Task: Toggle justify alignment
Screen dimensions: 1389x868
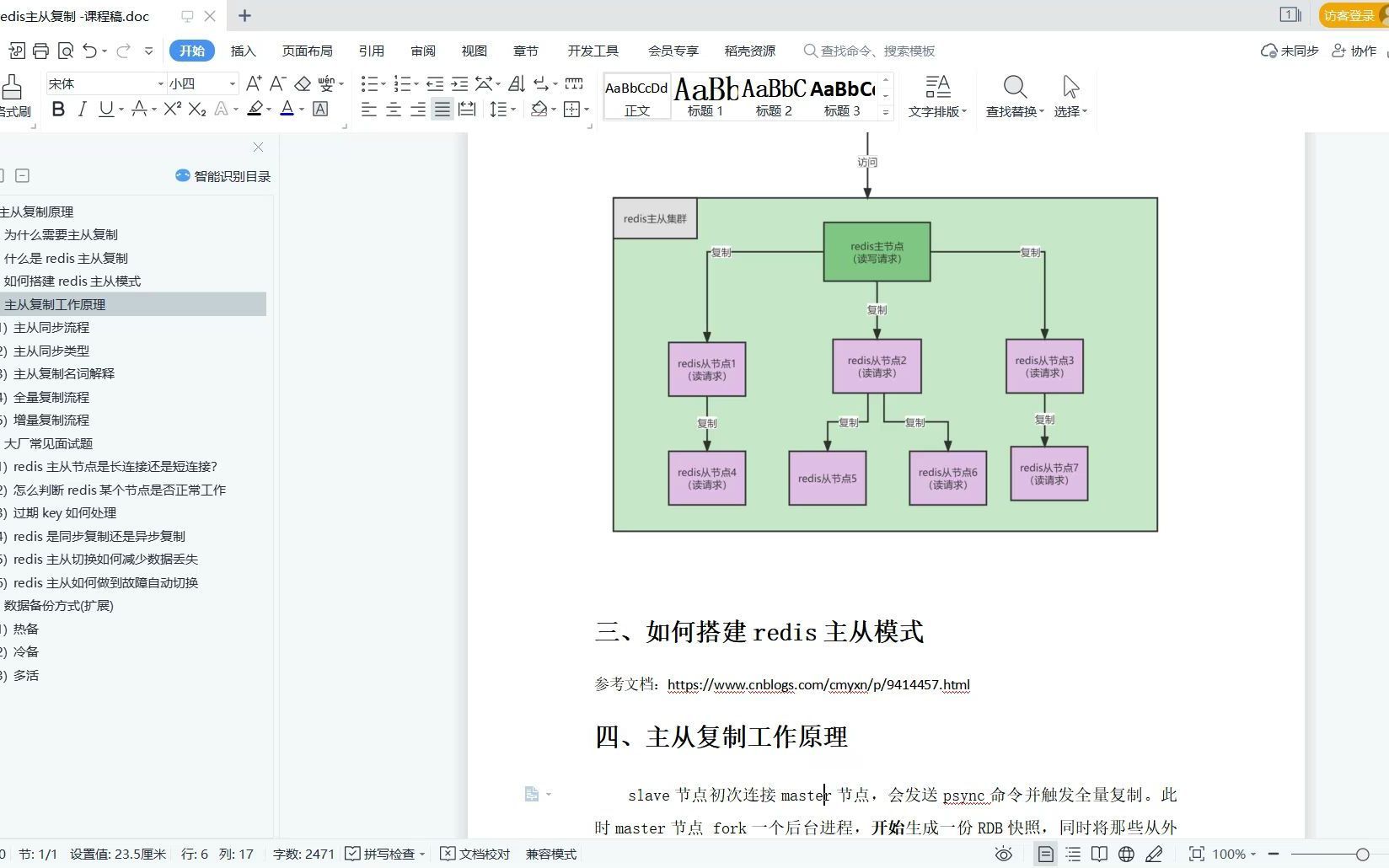Action: click(x=442, y=109)
